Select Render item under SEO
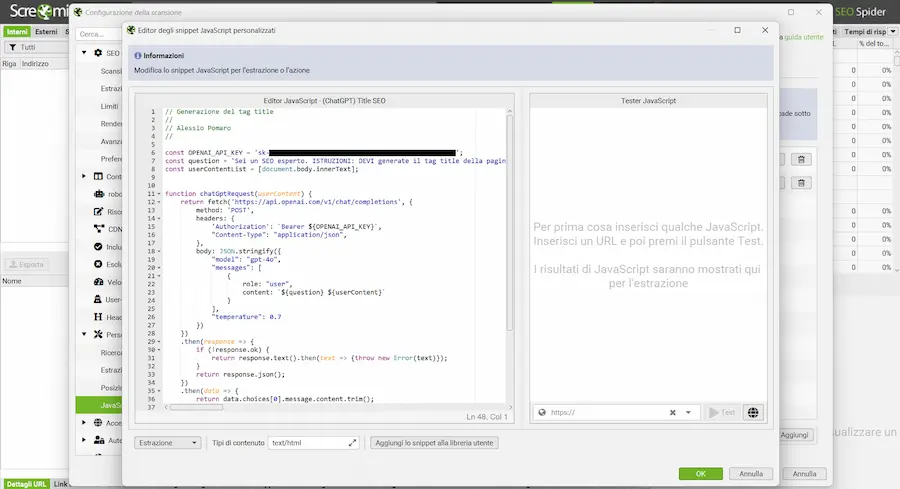 (111, 123)
